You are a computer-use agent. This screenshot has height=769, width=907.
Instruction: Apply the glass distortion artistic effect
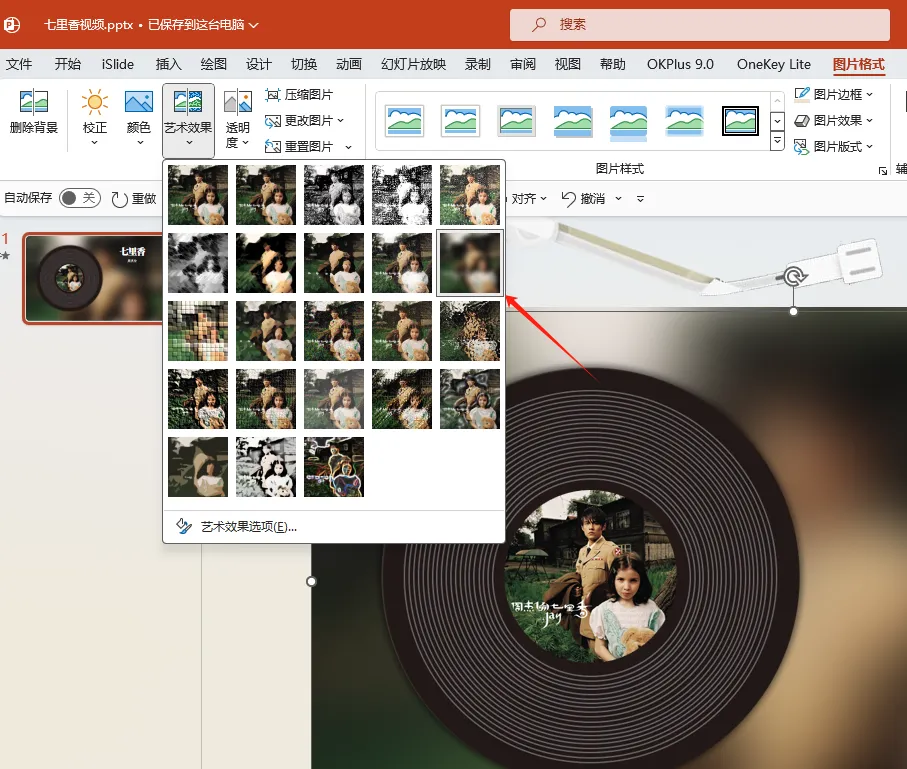click(x=470, y=331)
